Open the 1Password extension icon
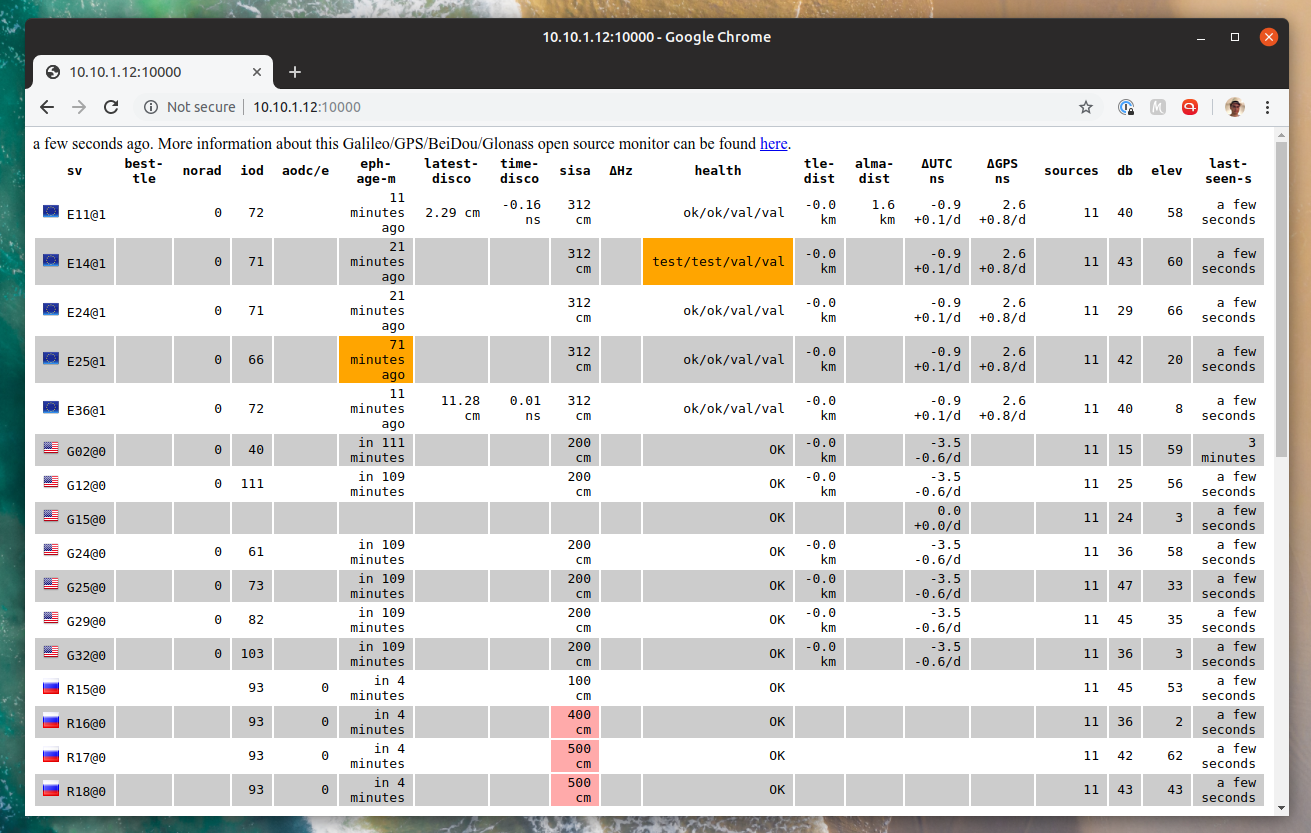This screenshot has height=833, width=1311. tap(1126, 107)
